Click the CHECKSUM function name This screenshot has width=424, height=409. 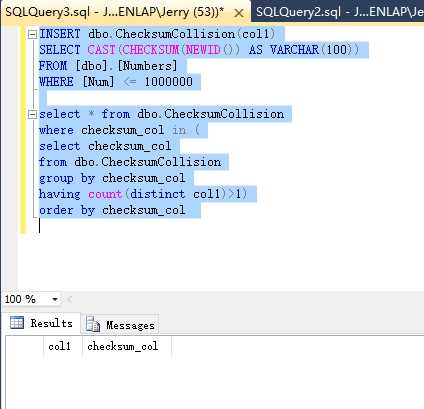tap(151, 50)
